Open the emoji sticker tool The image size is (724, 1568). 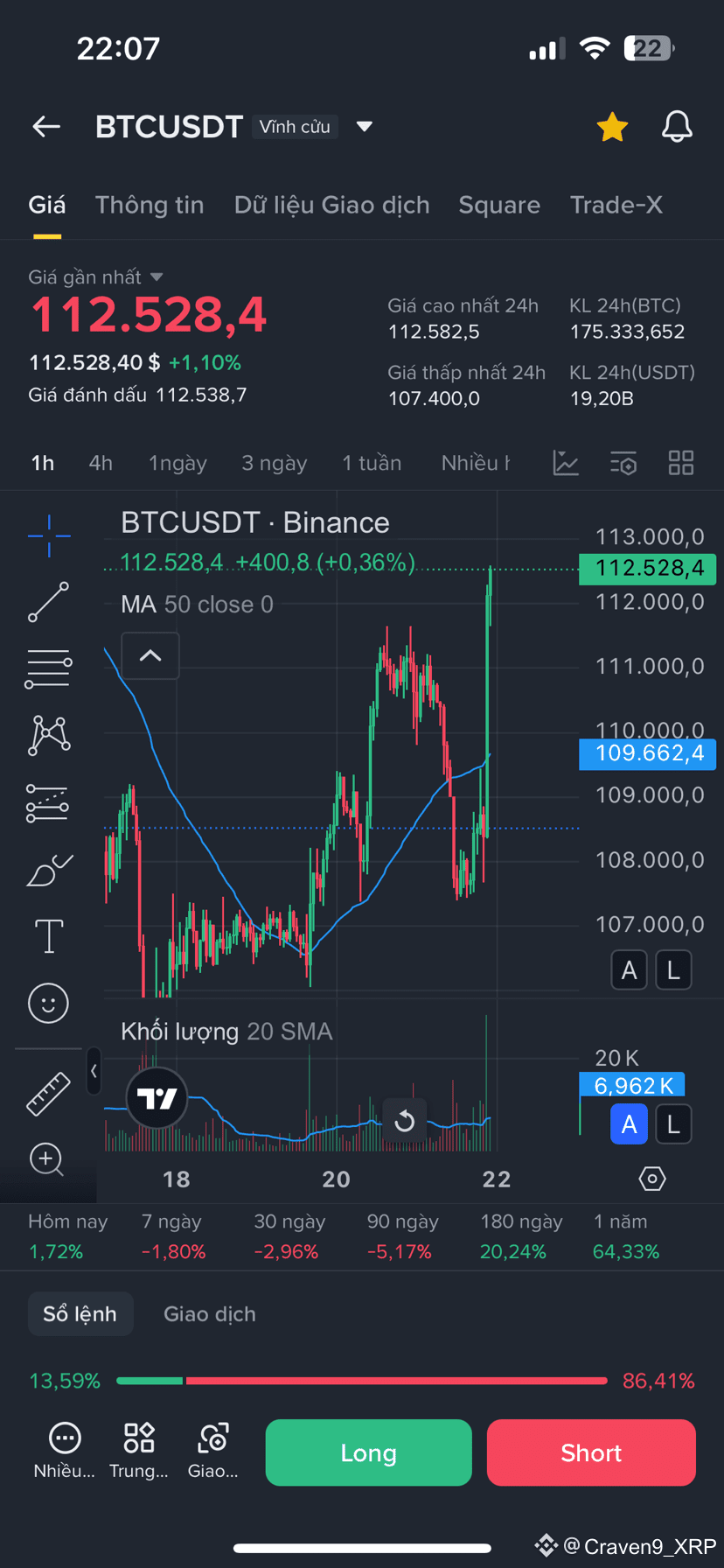coord(49,1003)
